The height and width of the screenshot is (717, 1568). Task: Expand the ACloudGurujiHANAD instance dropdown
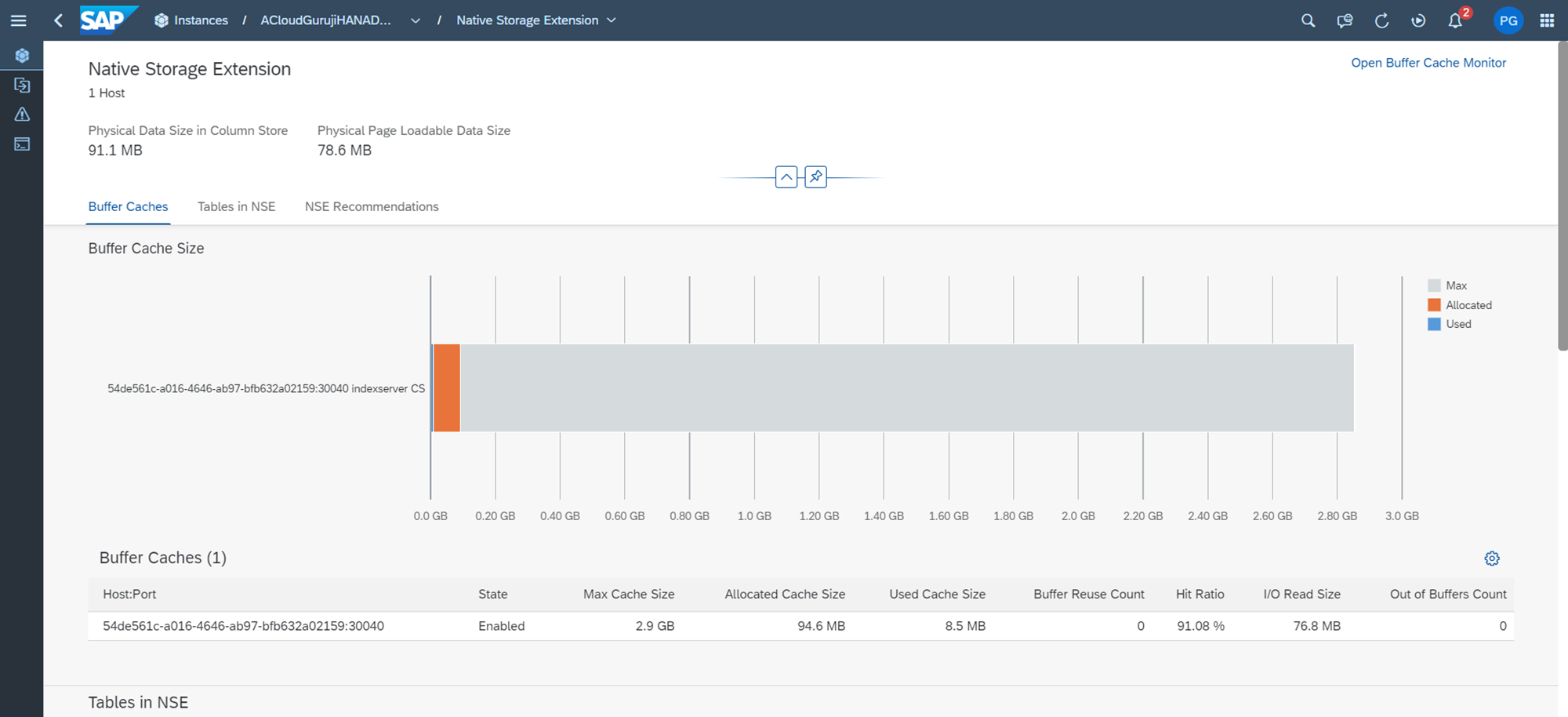416,20
